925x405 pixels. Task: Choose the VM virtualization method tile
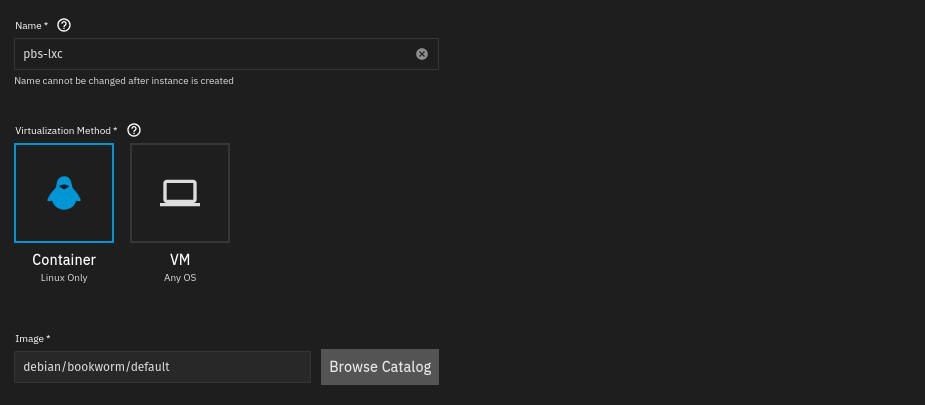point(180,193)
